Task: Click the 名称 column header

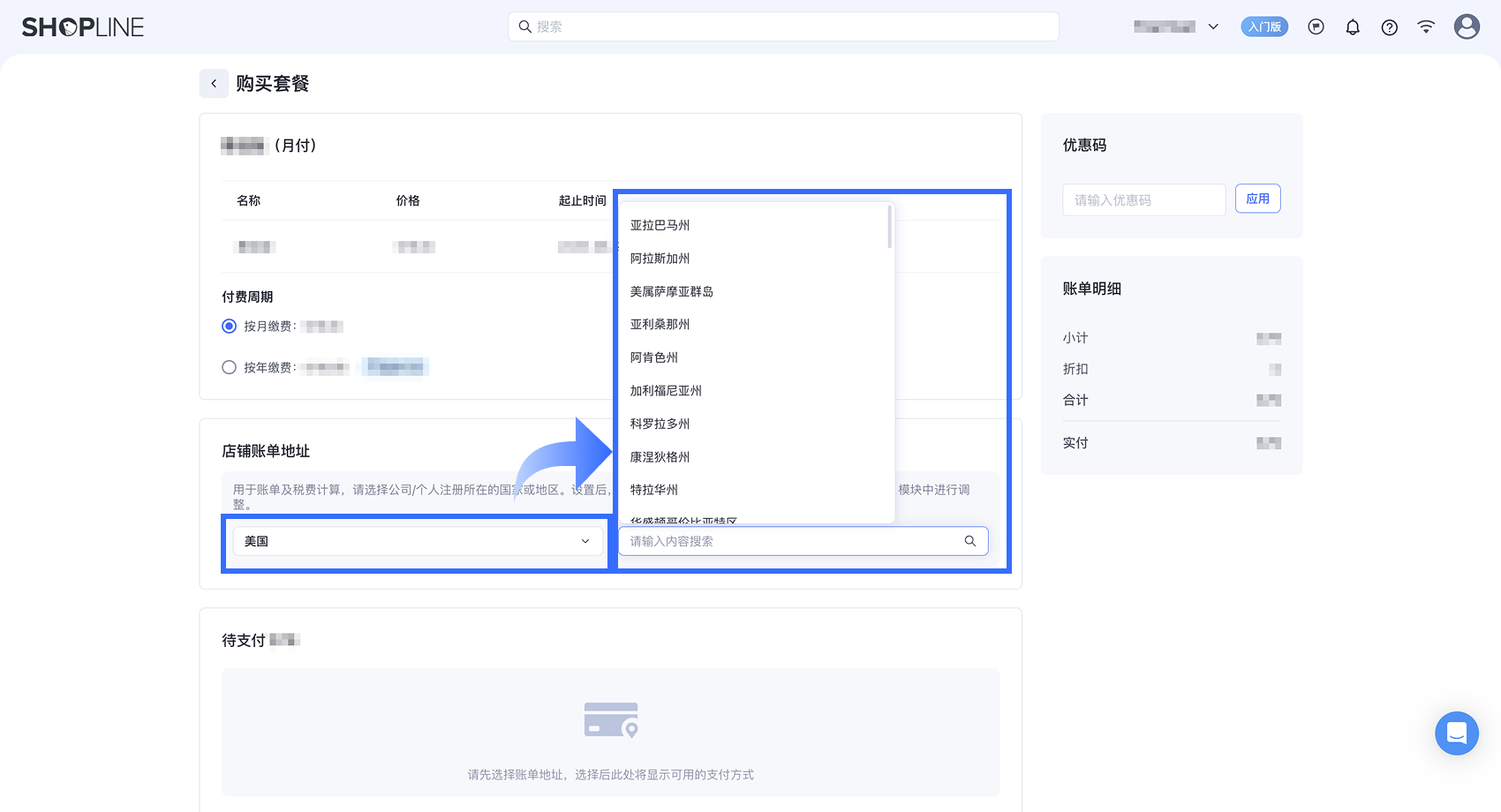Action: (248, 200)
